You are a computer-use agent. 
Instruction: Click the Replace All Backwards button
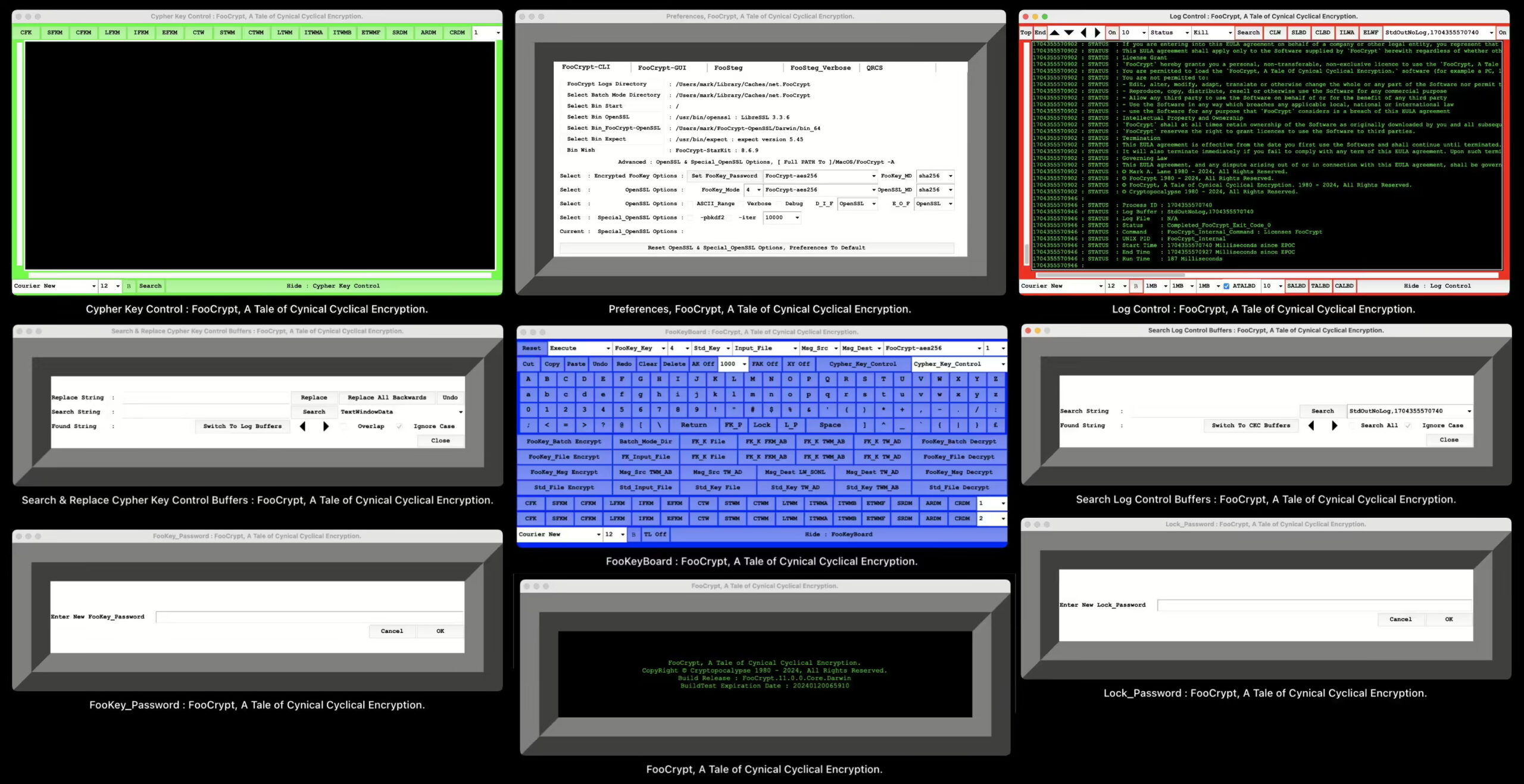pyautogui.click(x=386, y=398)
